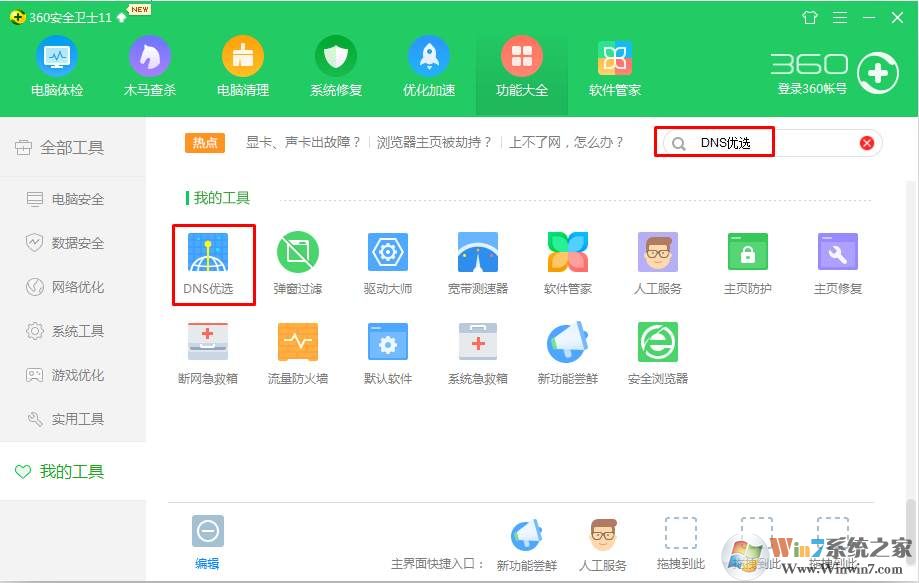Click the search magnifier icon
The width and height of the screenshot is (919, 583).
coord(679,144)
